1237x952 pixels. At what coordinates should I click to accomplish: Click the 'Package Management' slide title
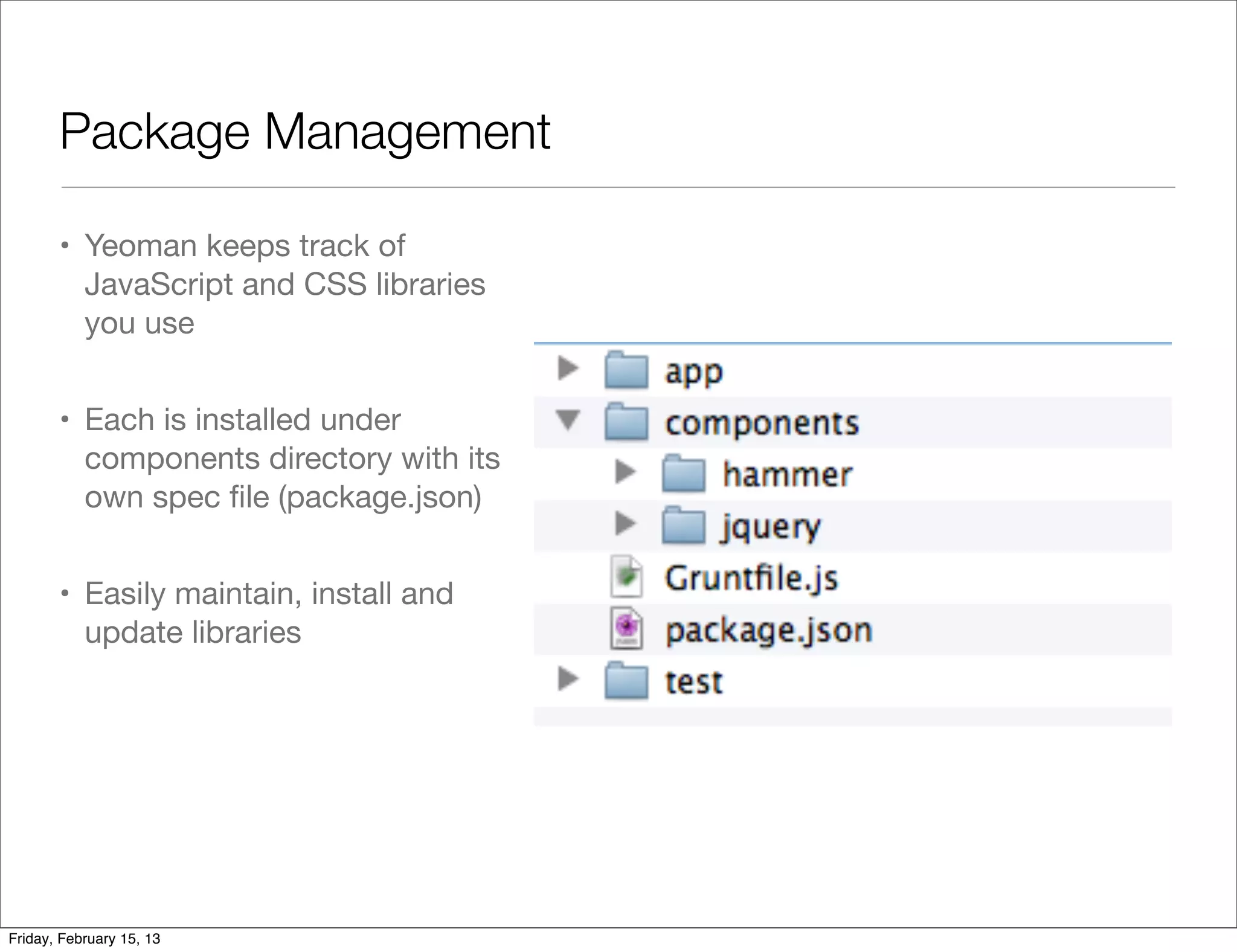305,133
